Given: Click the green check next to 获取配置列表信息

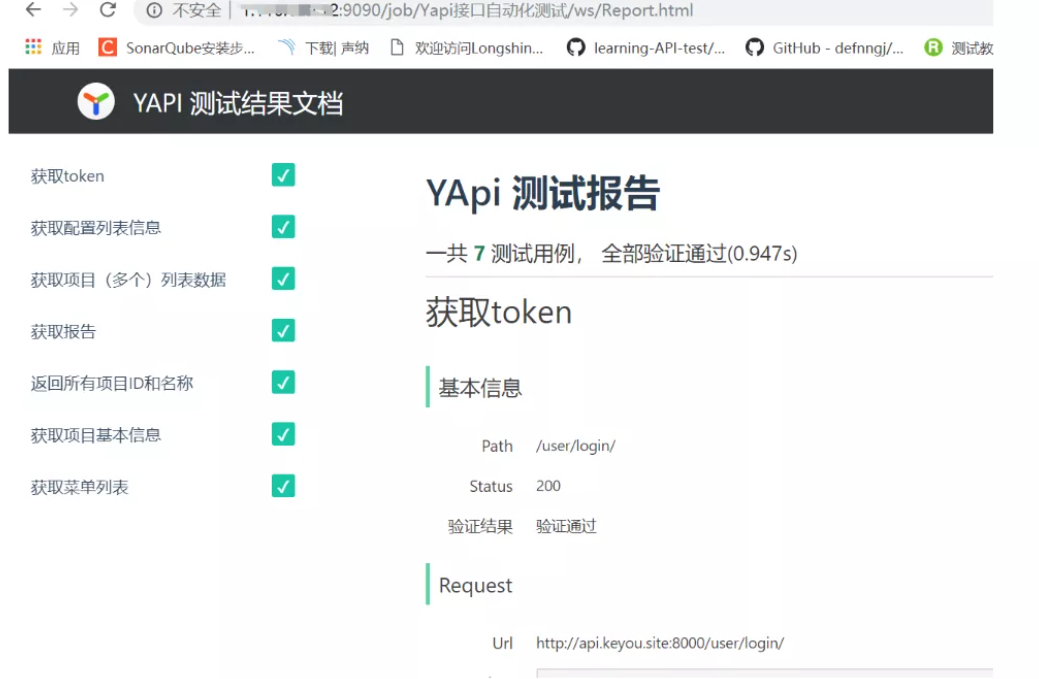Looking at the screenshot, I should point(283,227).
